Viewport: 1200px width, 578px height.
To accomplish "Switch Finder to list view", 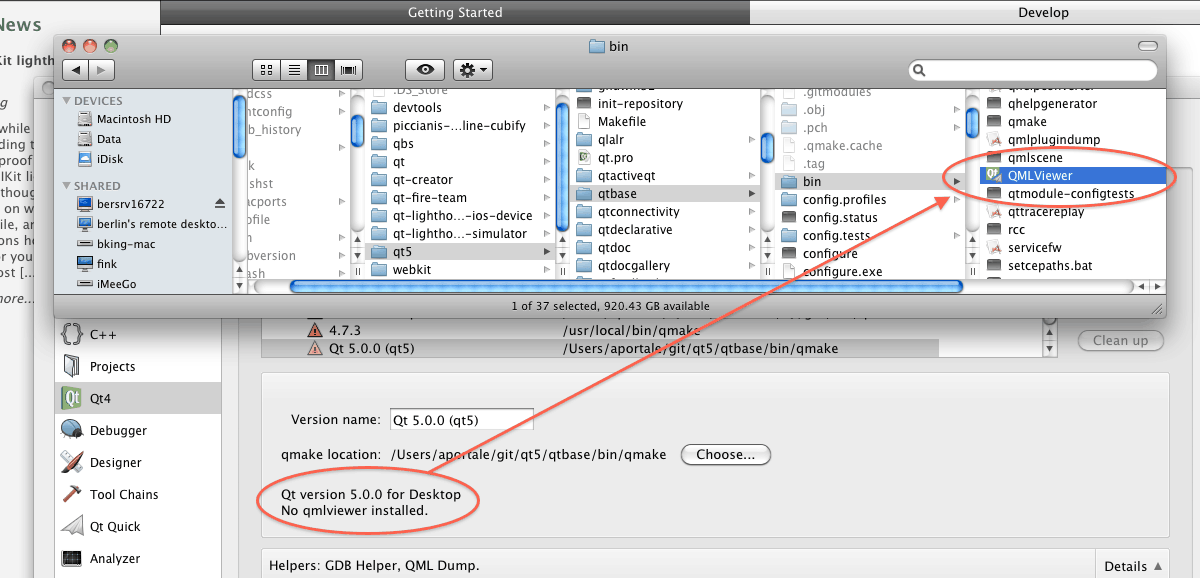I will (x=294, y=70).
